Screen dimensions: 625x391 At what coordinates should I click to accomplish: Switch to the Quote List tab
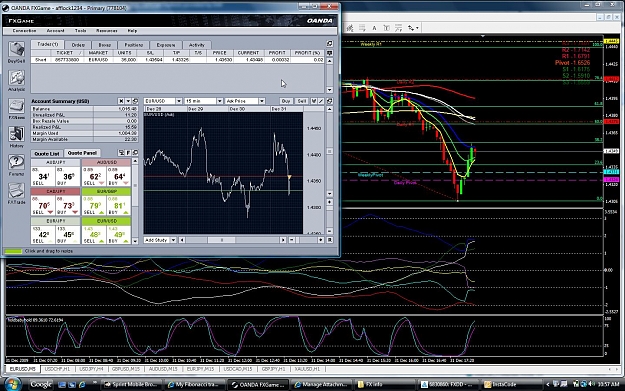[47, 153]
